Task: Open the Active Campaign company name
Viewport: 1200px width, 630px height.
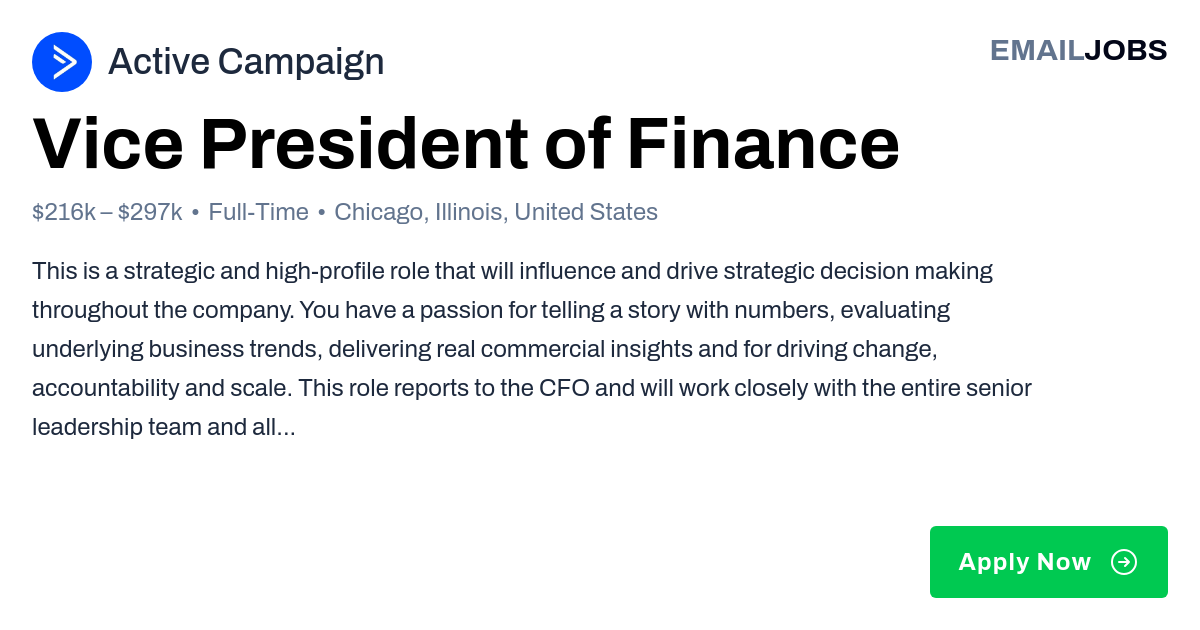Action: point(246,62)
